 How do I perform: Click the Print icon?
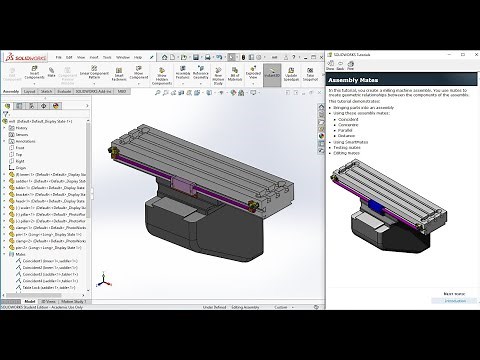(208, 57)
